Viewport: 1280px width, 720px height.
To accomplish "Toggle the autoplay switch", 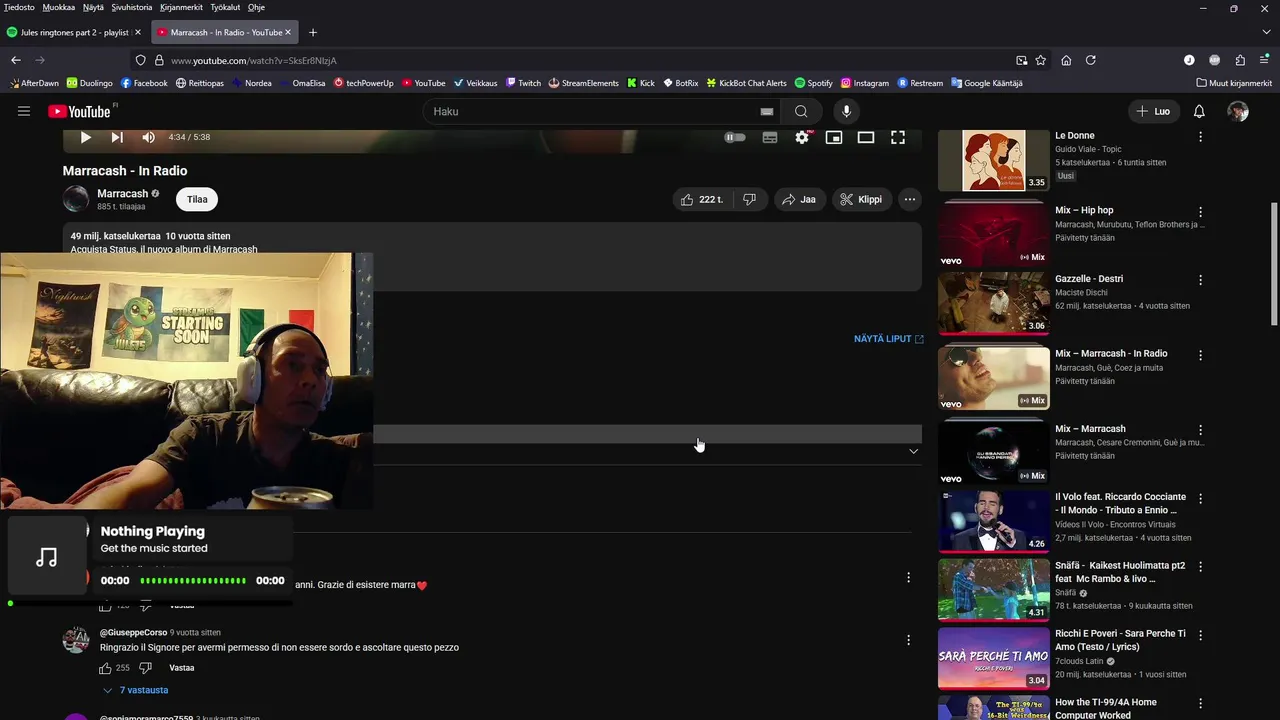I will pos(735,137).
